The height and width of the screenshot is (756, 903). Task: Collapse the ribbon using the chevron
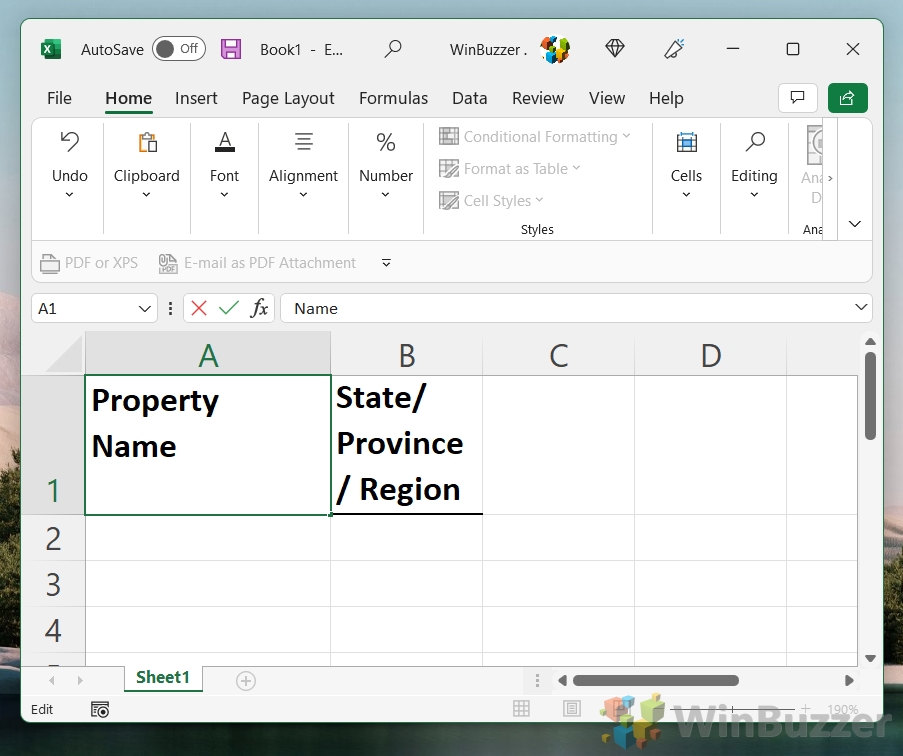coord(854,224)
